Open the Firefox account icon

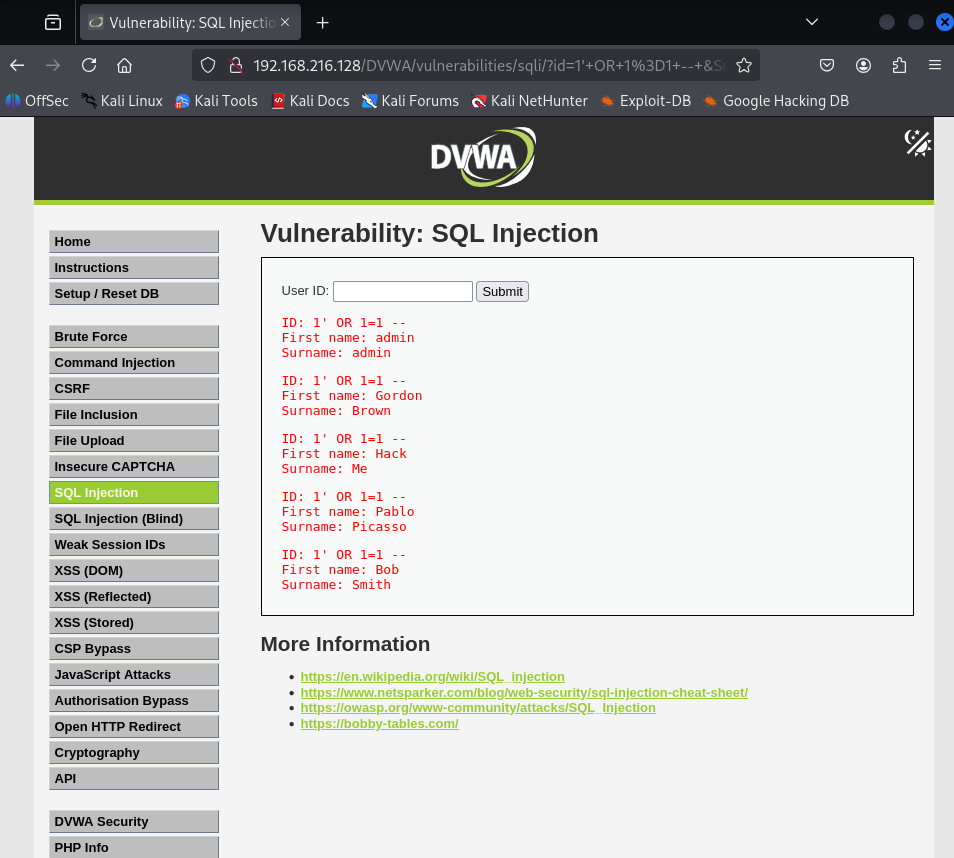coord(863,65)
